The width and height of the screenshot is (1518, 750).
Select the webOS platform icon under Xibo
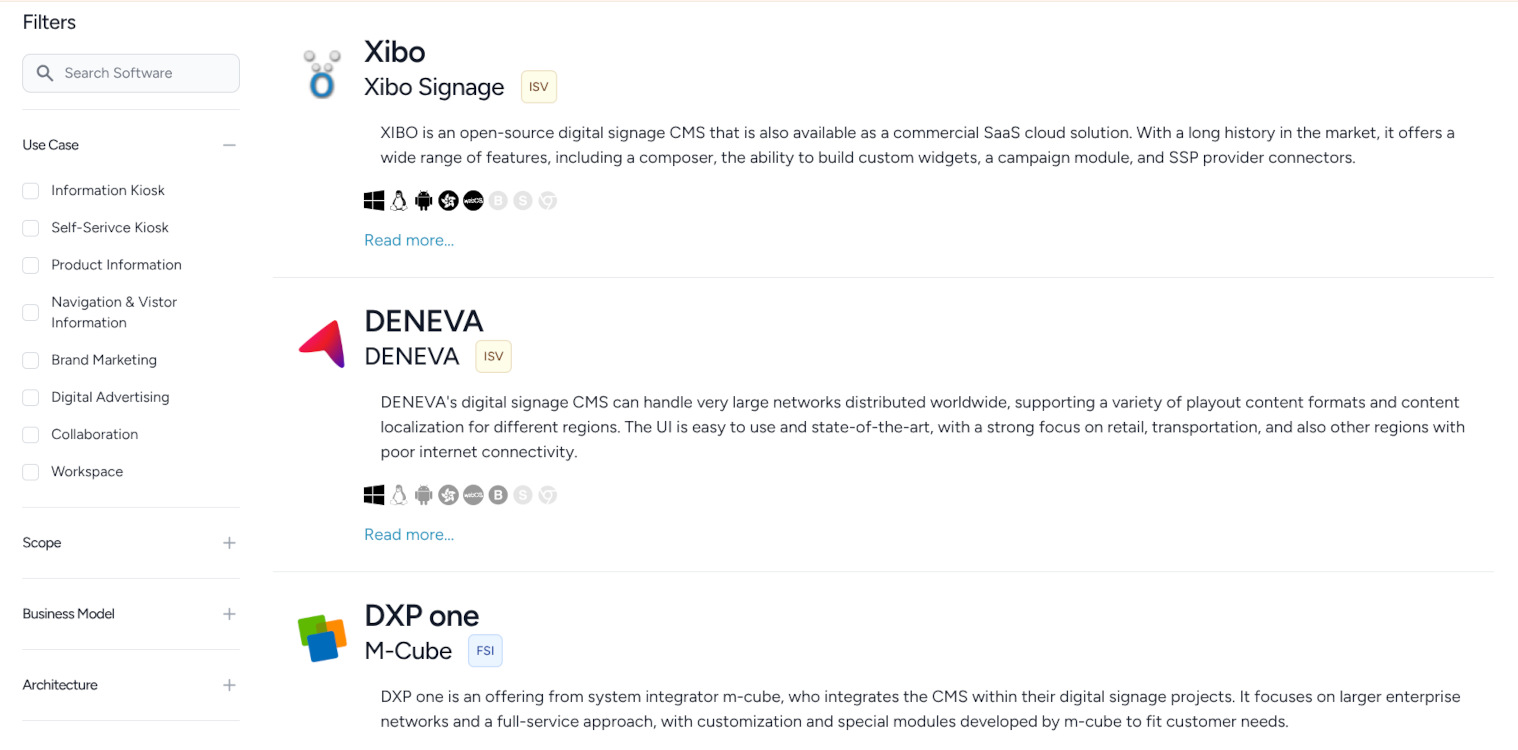point(473,200)
